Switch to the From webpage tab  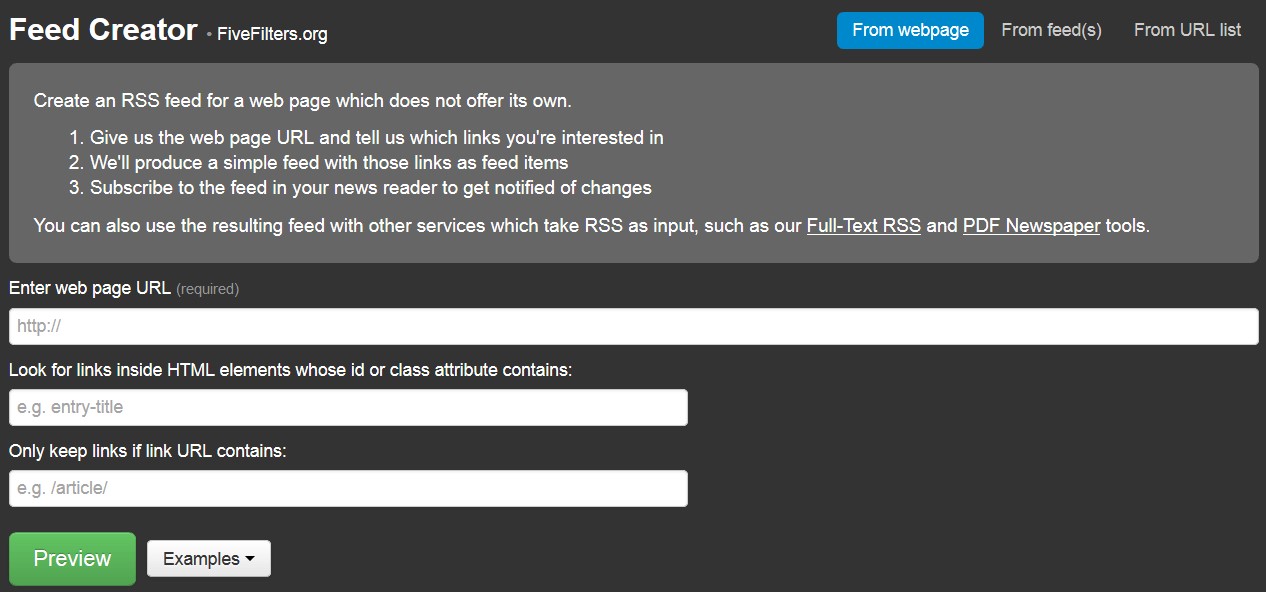[x=910, y=30]
